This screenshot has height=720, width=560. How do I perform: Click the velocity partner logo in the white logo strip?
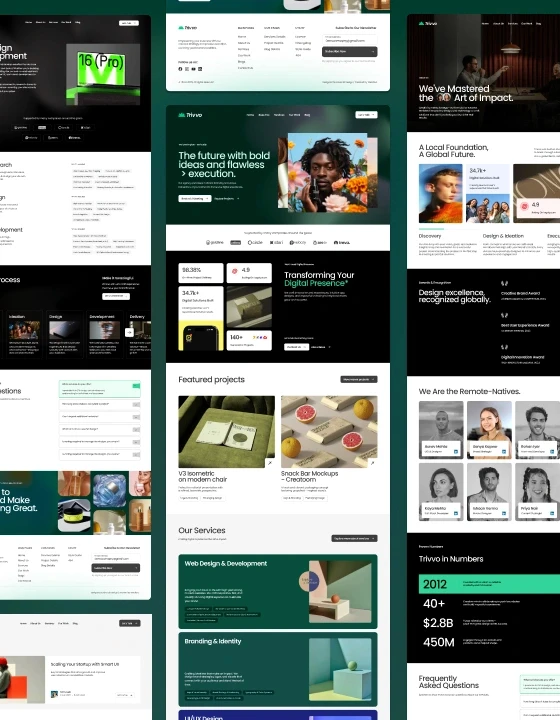tap(298, 242)
